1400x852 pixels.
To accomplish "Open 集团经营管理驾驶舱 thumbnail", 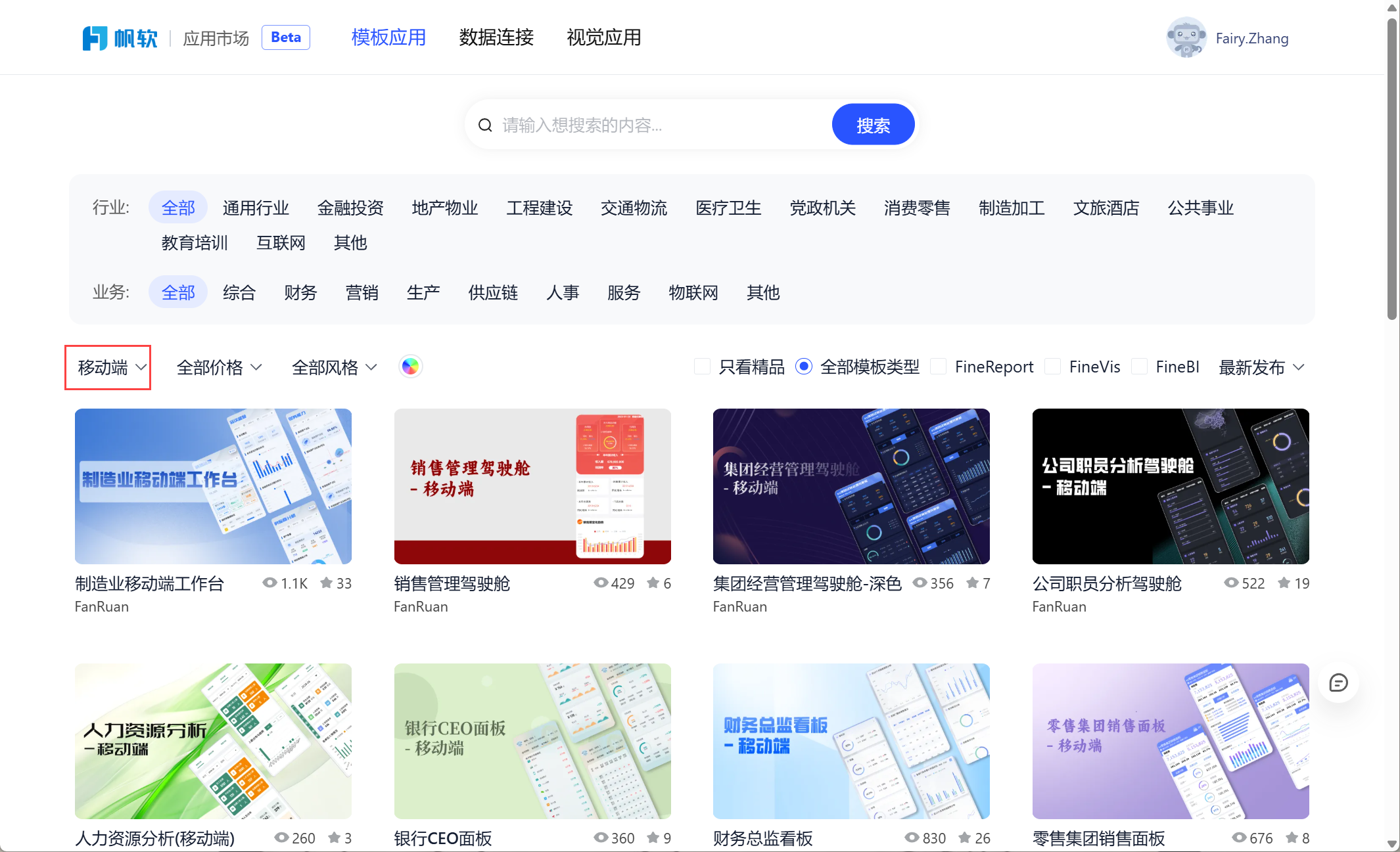I will click(x=851, y=486).
